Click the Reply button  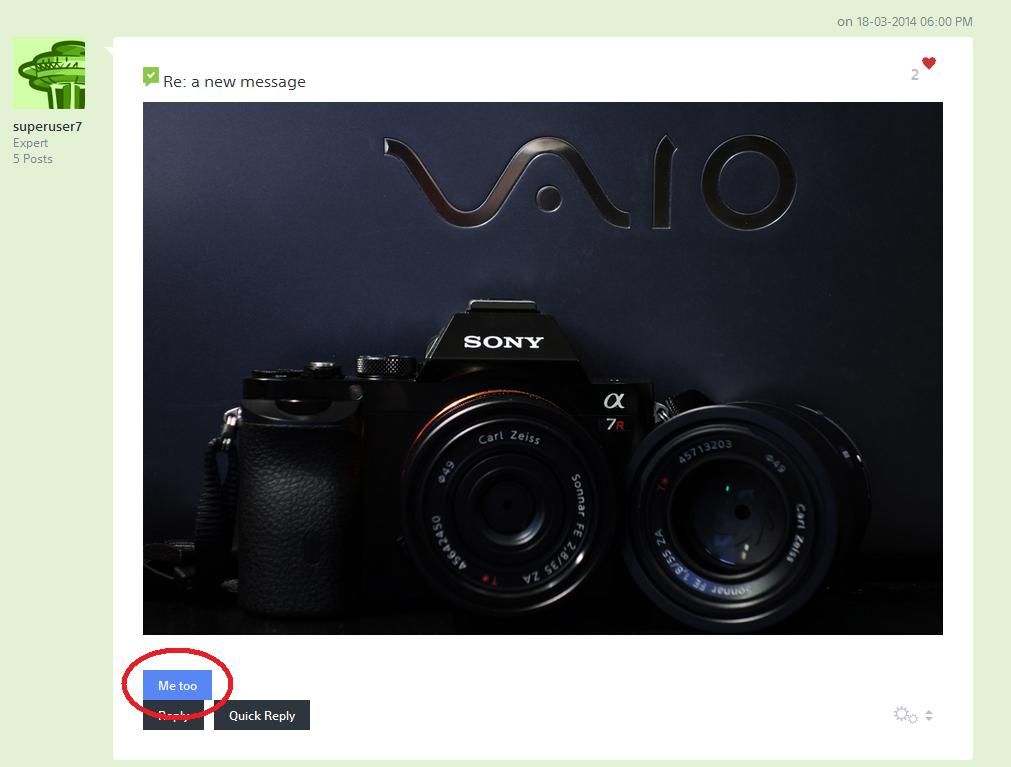(x=173, y=715)
